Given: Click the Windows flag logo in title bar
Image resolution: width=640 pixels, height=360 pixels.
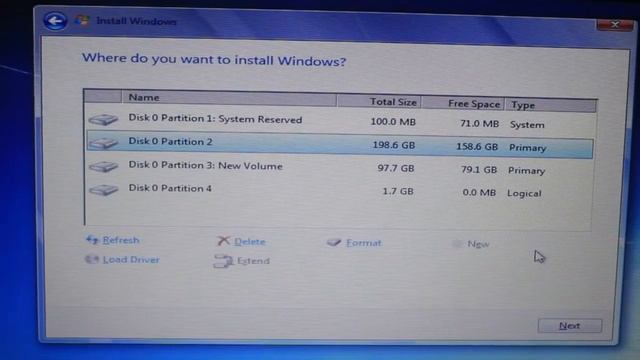Looking at the screenshot, I should coord(82,20).
